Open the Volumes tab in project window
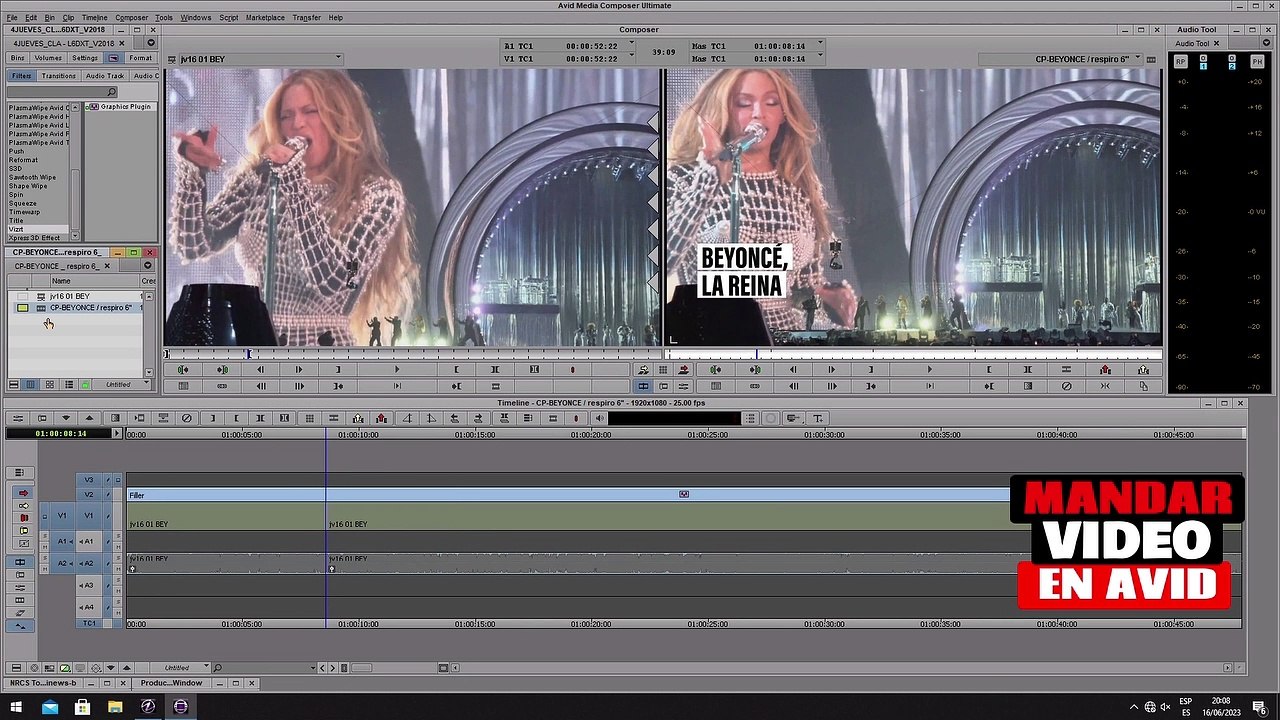Viewport: 1280px width, 720px height. click(x=48, y=58)
